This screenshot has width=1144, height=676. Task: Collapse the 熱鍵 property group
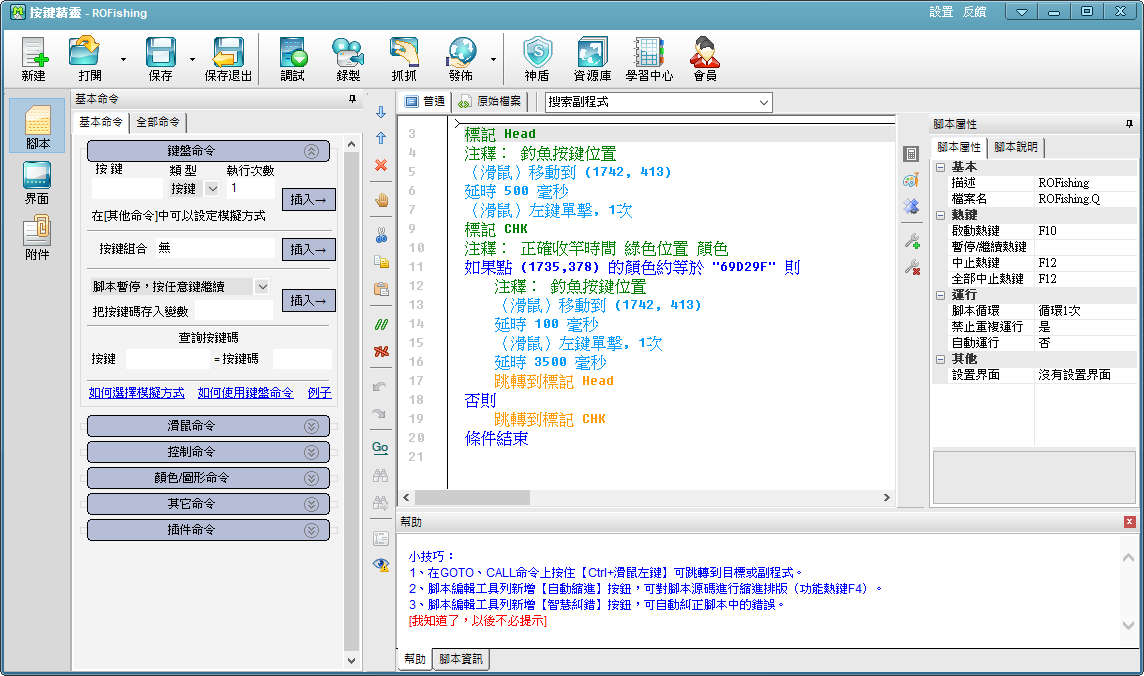[x=940, y=215]
